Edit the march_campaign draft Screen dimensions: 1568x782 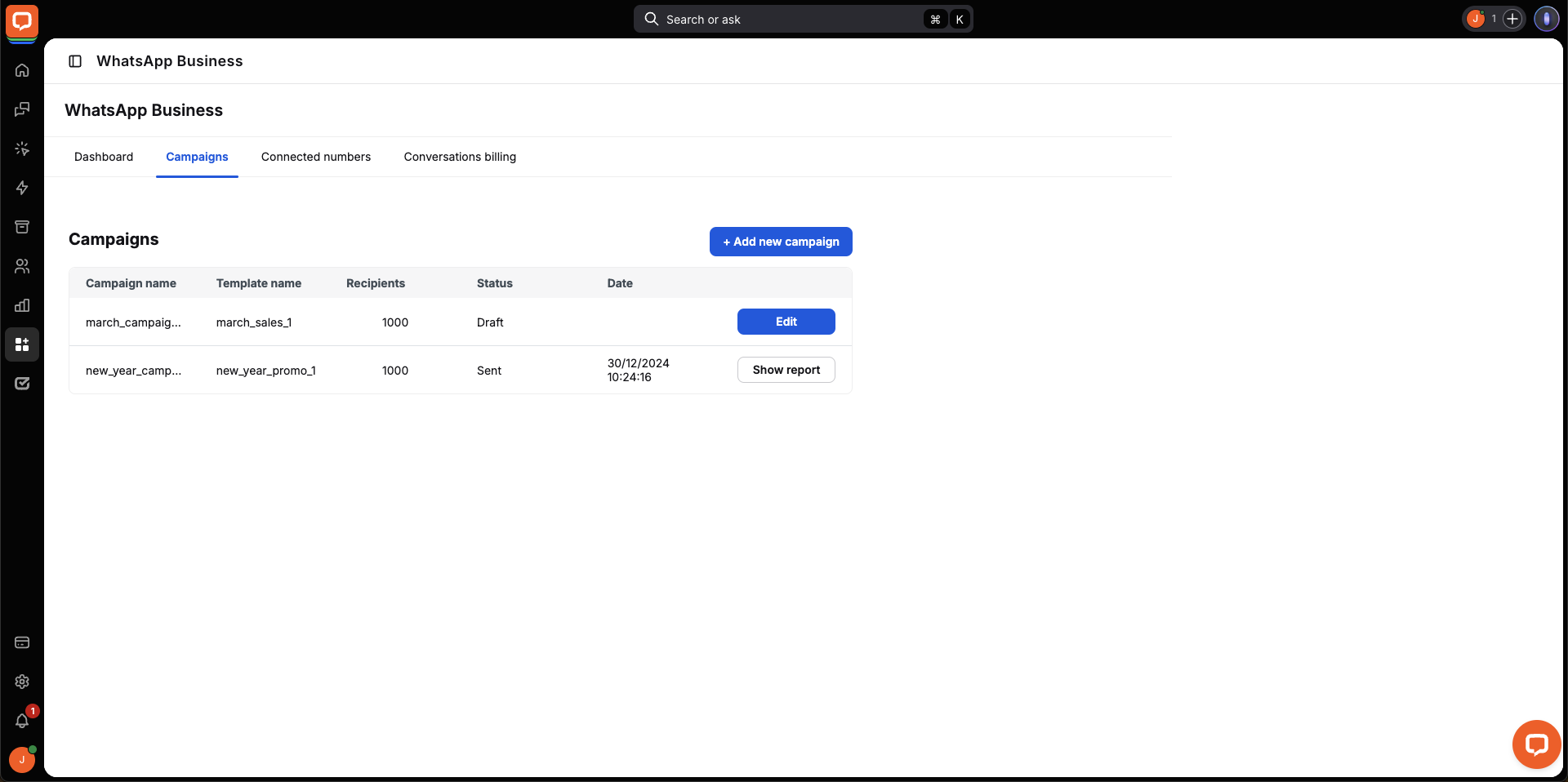tap(786, 322)
